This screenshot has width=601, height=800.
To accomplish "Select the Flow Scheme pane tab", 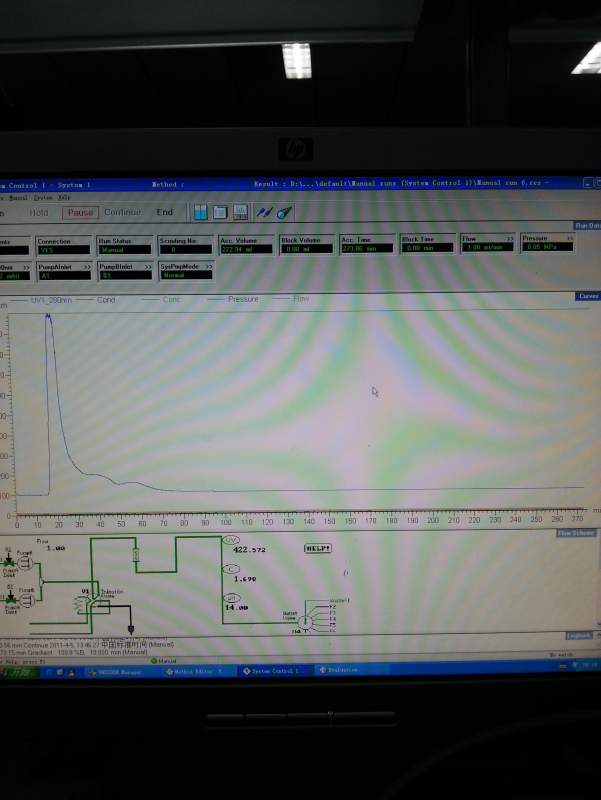I will click(x=576, y=533).
